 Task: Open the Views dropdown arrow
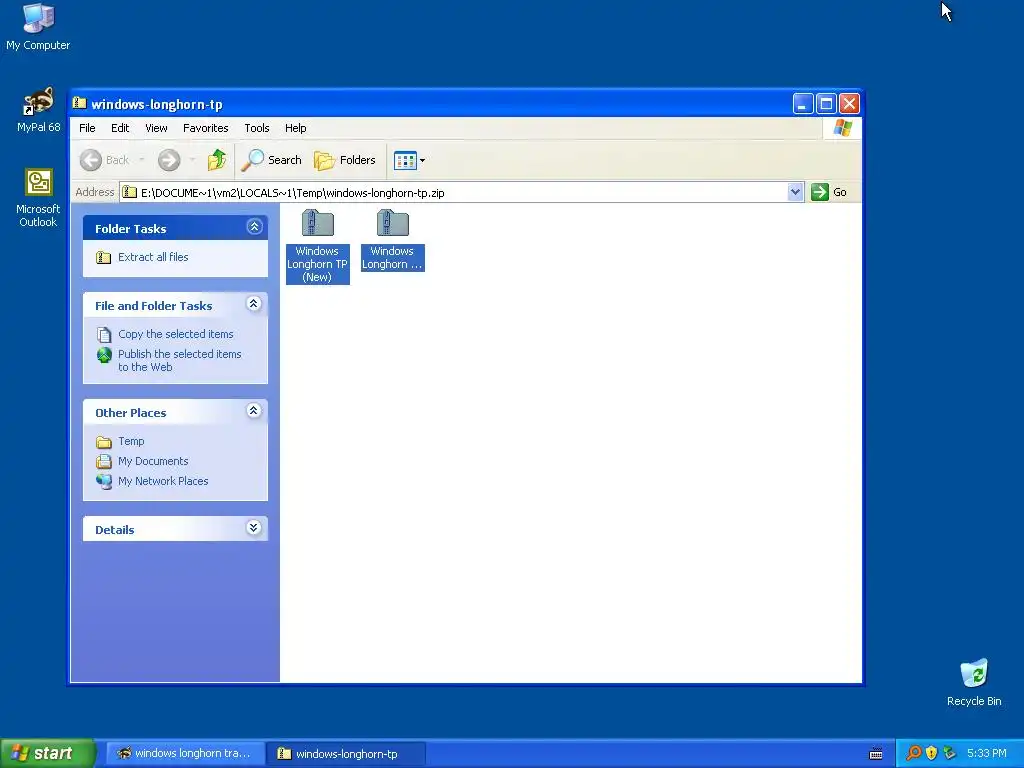click(423, 160)
